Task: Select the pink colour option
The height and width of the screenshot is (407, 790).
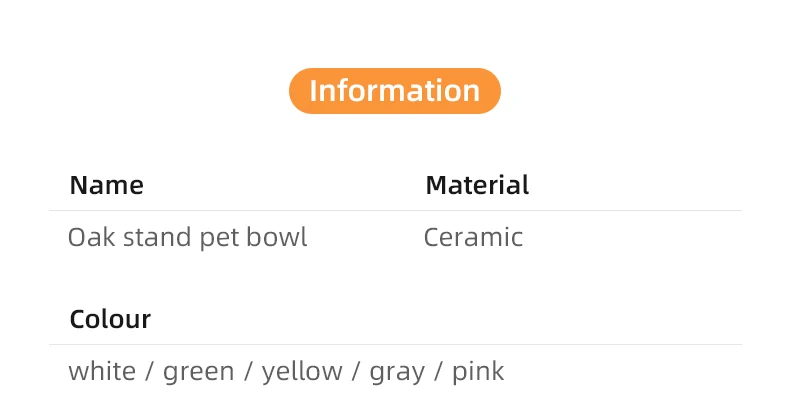Action: point(478,372)
